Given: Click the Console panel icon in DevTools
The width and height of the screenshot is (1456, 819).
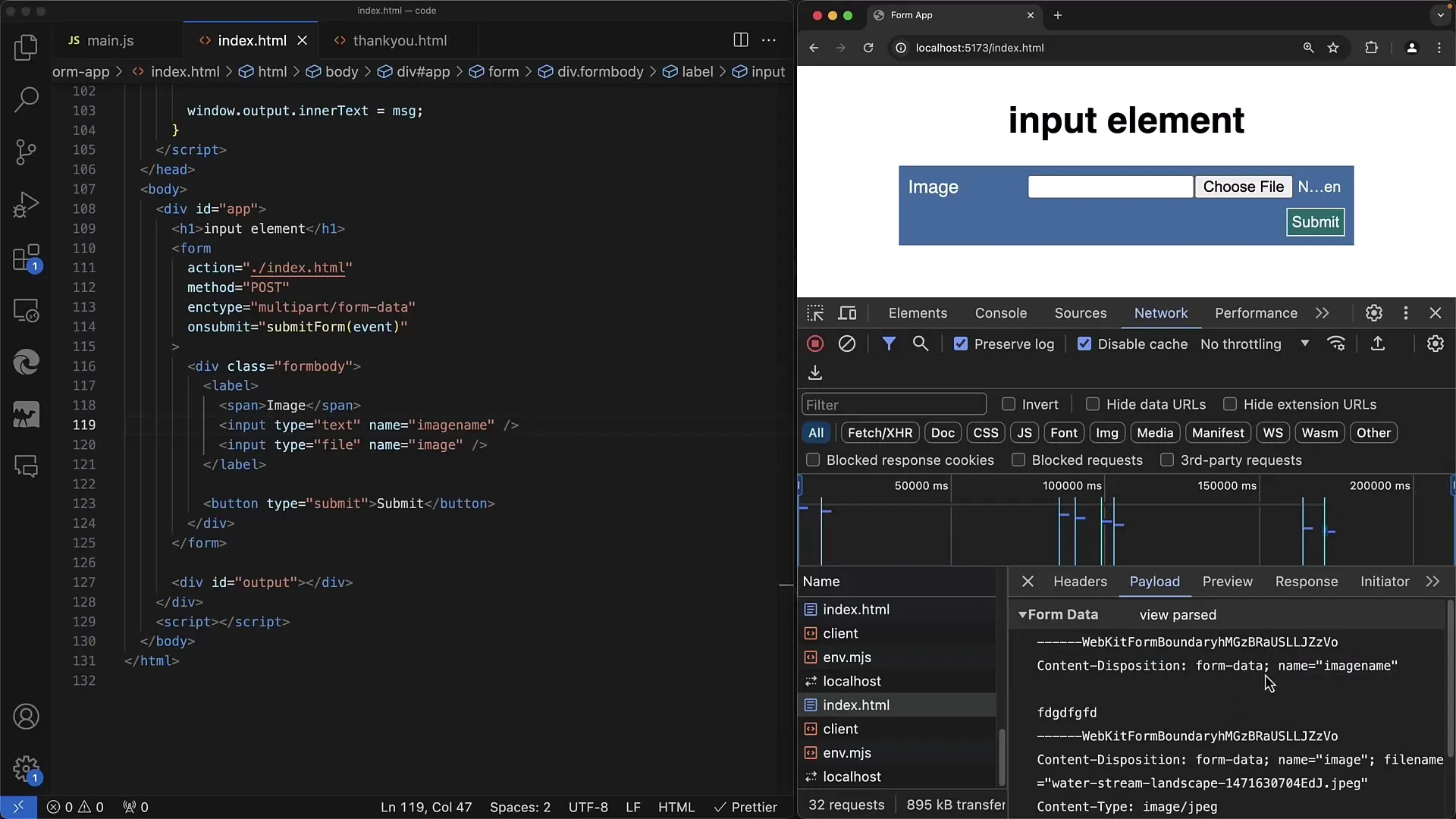Looking at the screenshot, I should 1000,313.
